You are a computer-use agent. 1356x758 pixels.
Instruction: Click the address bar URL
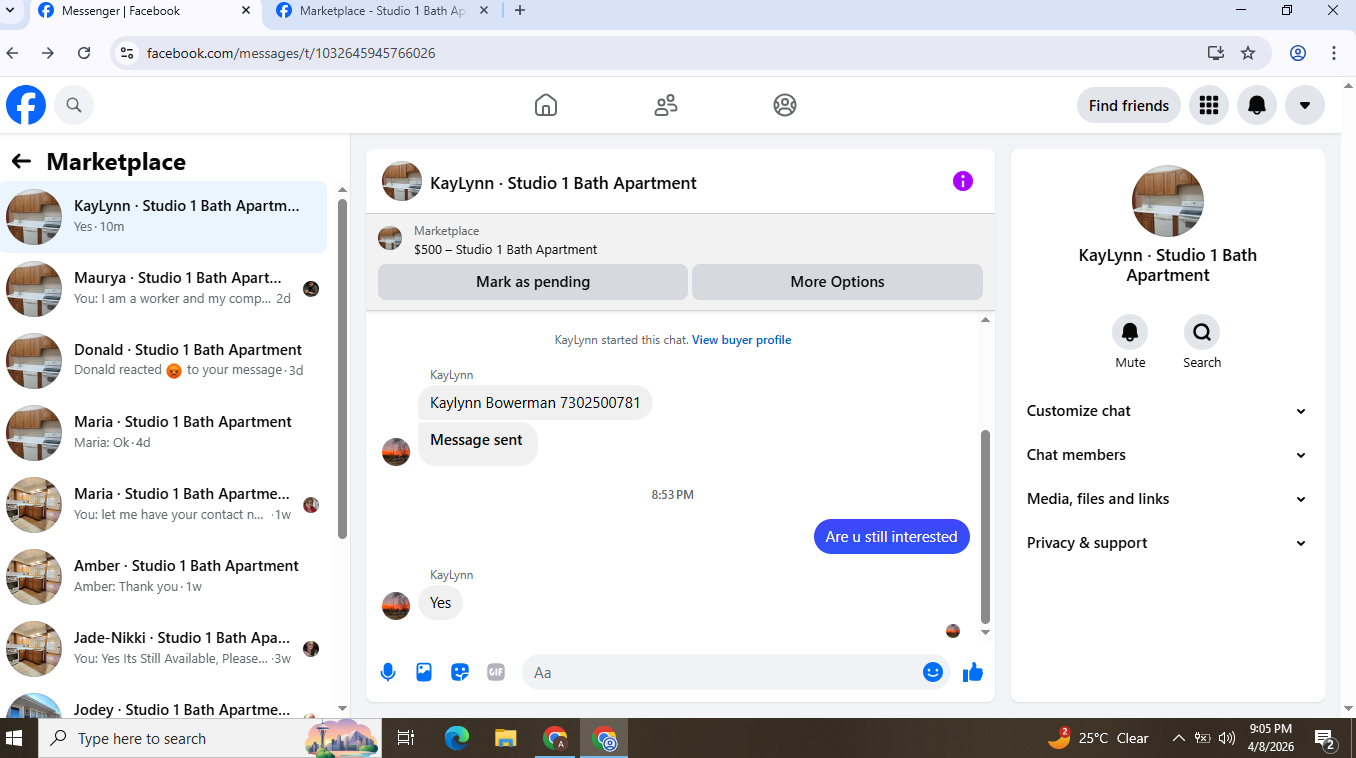[x=291, y=53]
